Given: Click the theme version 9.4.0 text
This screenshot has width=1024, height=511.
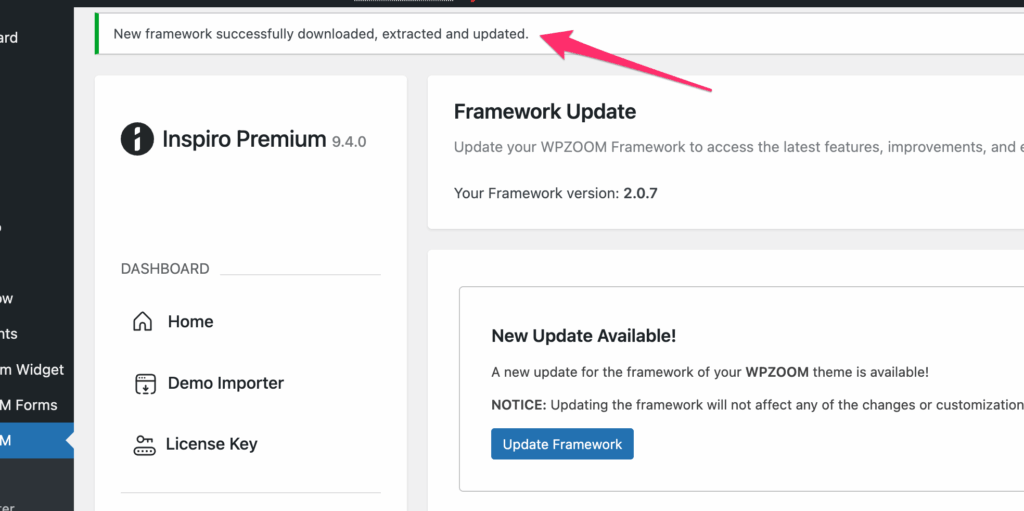Looking at the screenshot, I should 349,142.
